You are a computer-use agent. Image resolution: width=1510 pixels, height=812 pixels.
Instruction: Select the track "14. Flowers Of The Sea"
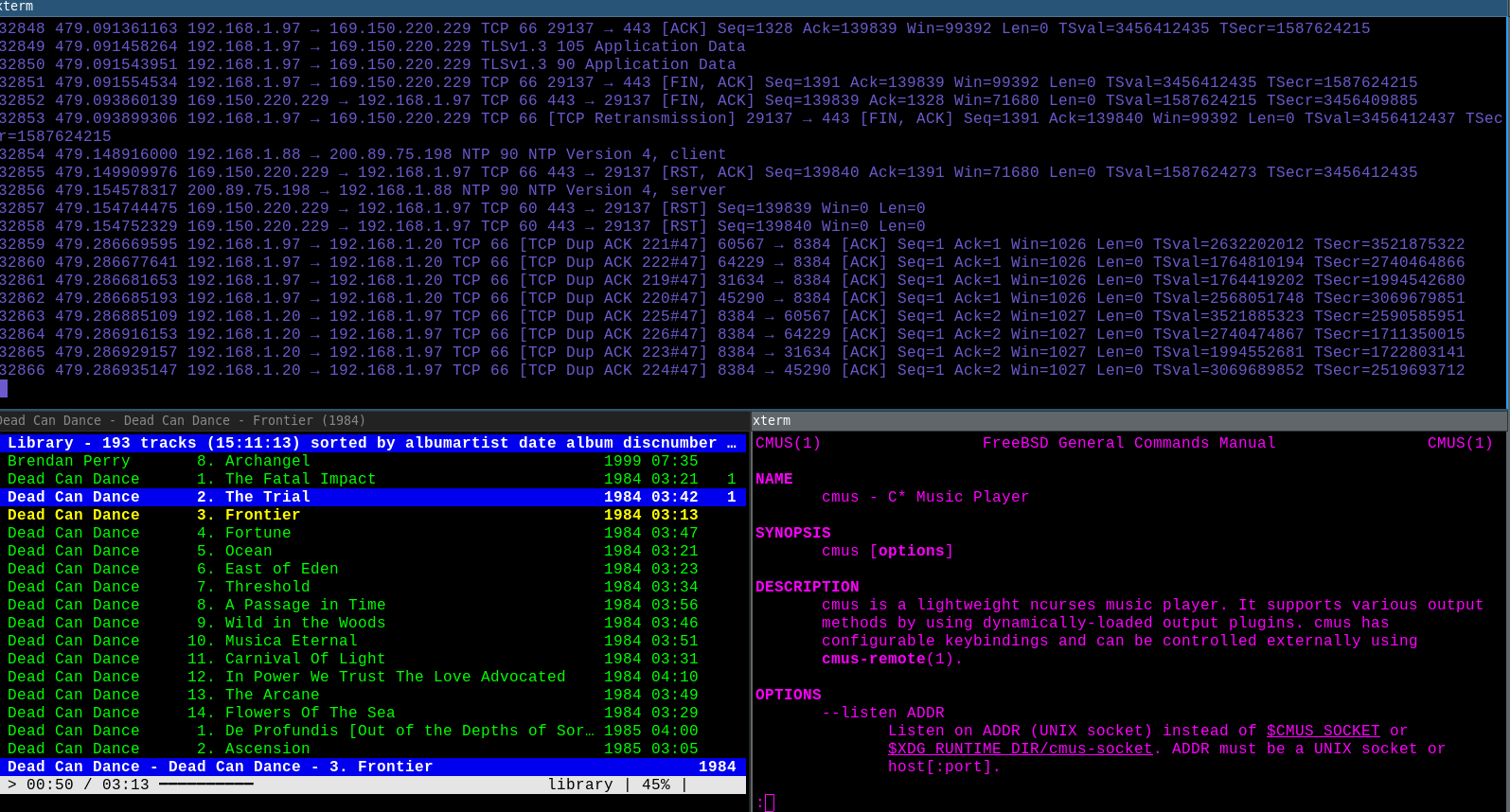coord(373,713)
